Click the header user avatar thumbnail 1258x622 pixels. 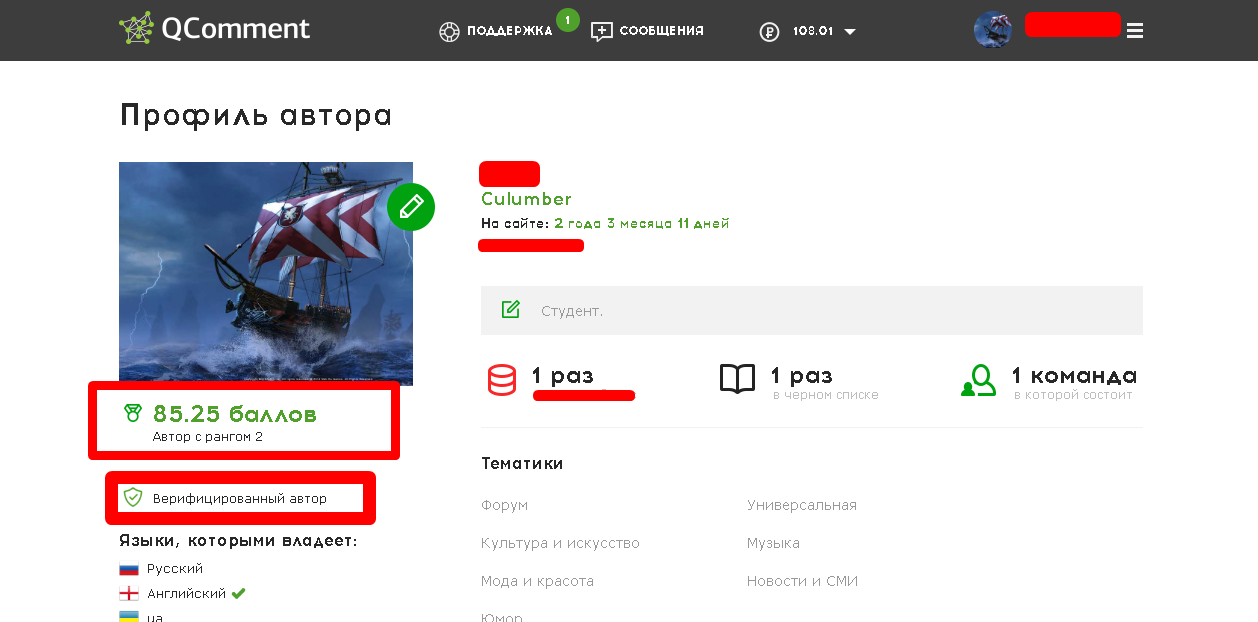tap(993, 30)
